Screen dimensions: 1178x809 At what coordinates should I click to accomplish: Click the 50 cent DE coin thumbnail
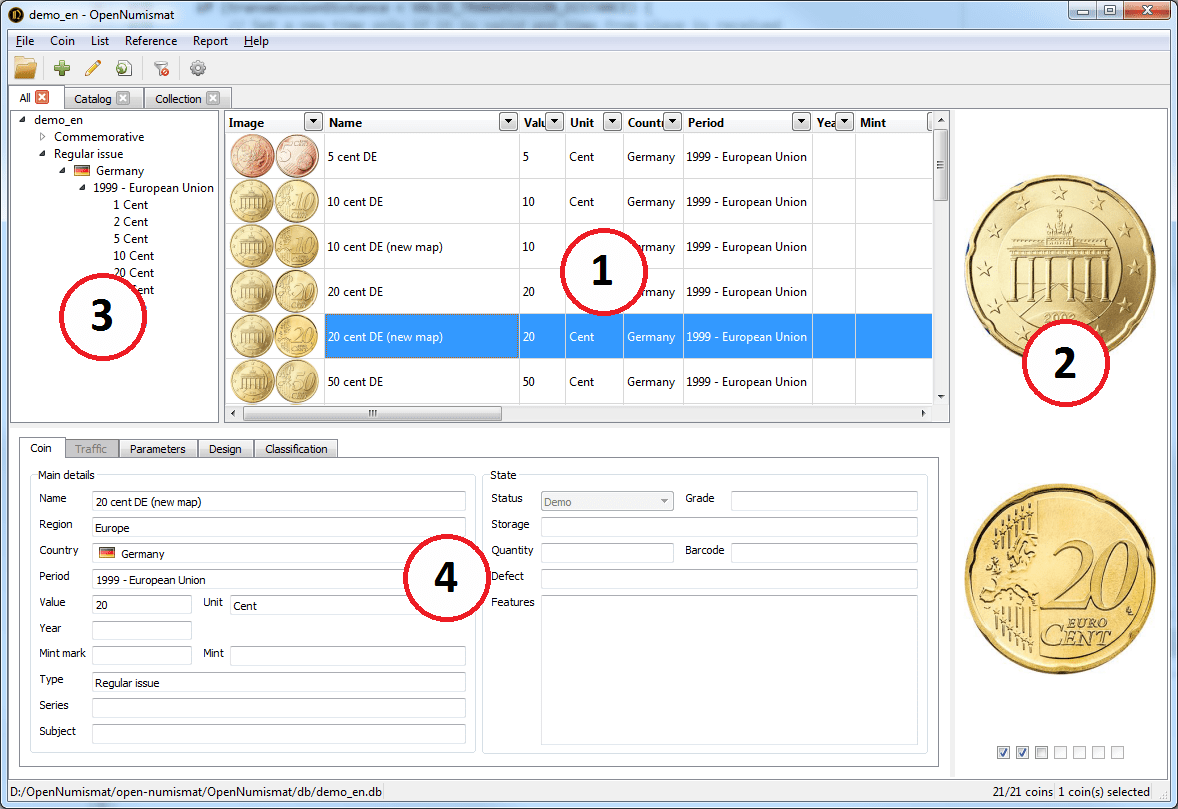(274, 382)
